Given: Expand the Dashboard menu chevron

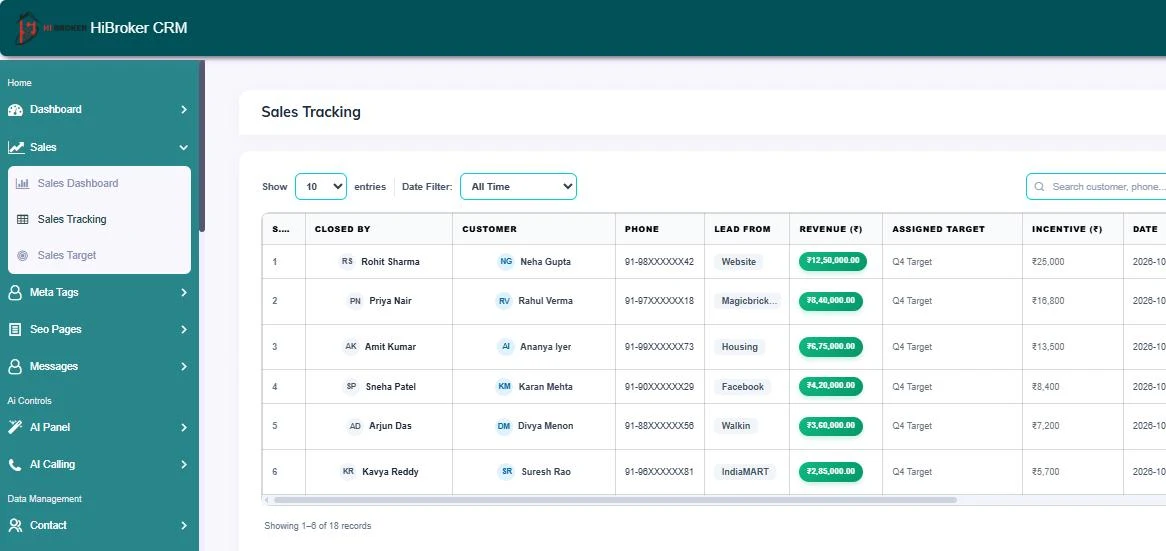Looking at the screenshot, I should tap(184, 110).
